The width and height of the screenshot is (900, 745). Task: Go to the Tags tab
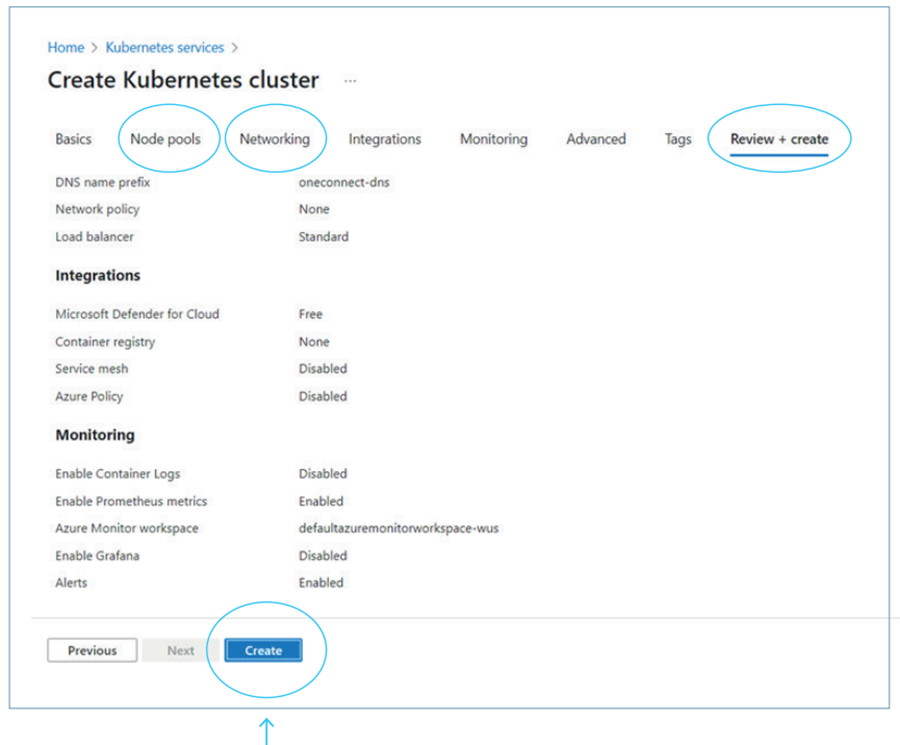[677, 139]
